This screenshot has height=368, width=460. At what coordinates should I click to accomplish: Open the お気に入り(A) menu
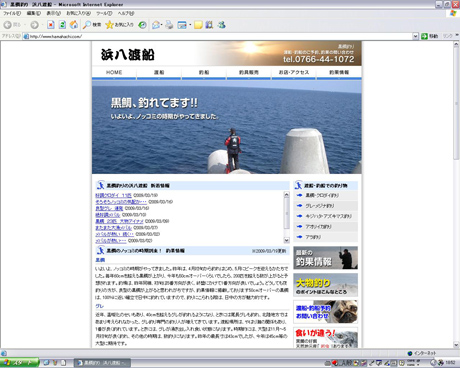tap(78, 13)
